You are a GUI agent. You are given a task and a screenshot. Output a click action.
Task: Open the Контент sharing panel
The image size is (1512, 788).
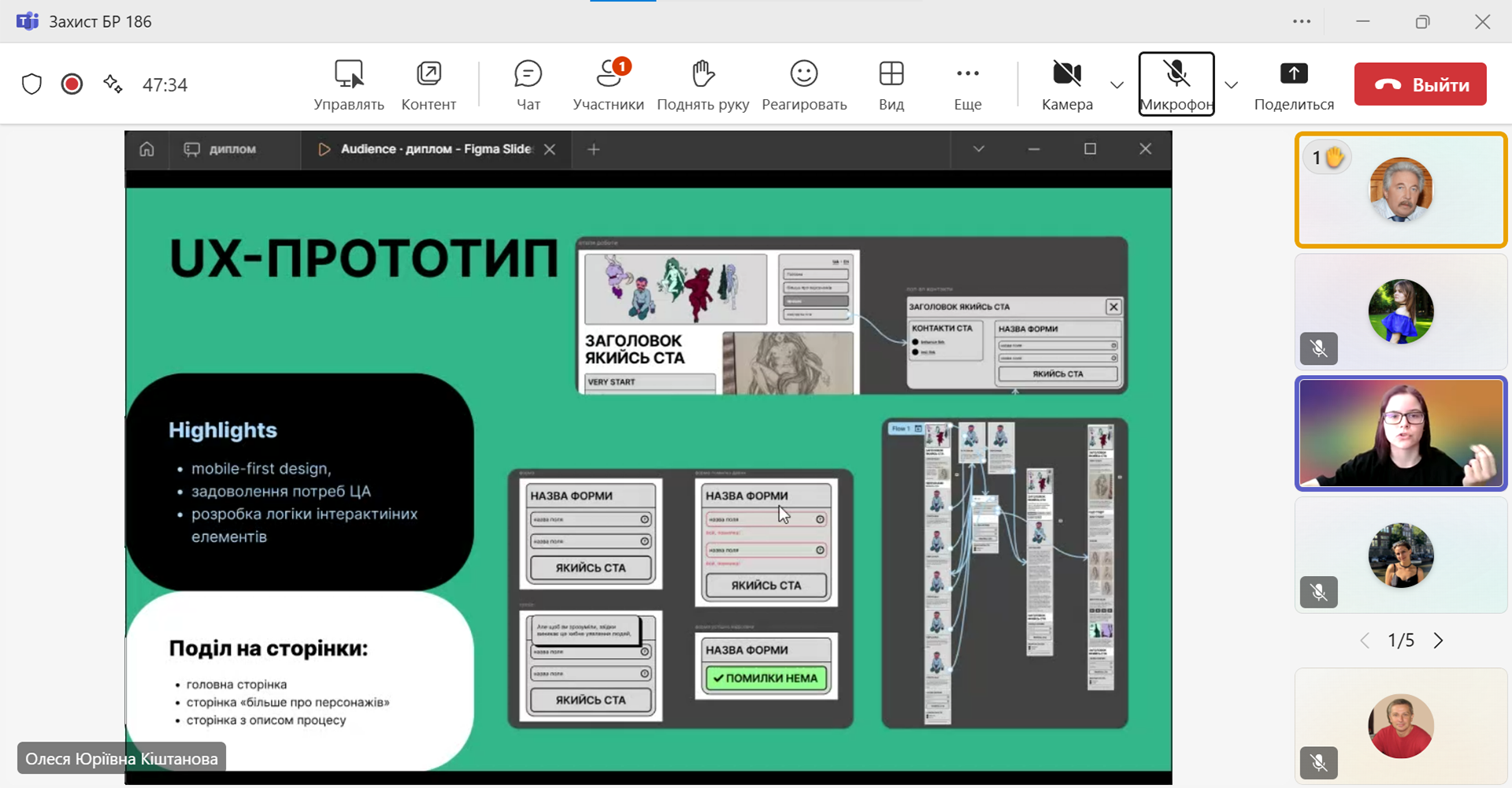pyautogui.click(x=428, y=84)
